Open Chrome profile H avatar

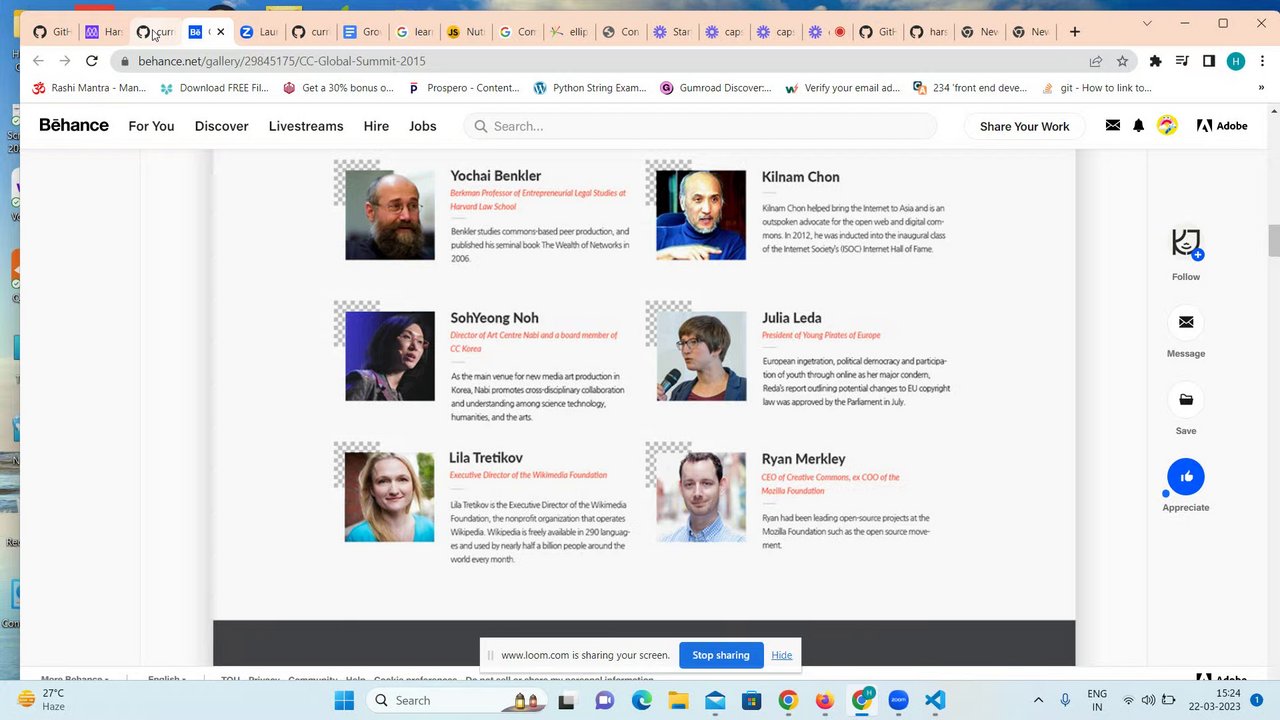1236,61
